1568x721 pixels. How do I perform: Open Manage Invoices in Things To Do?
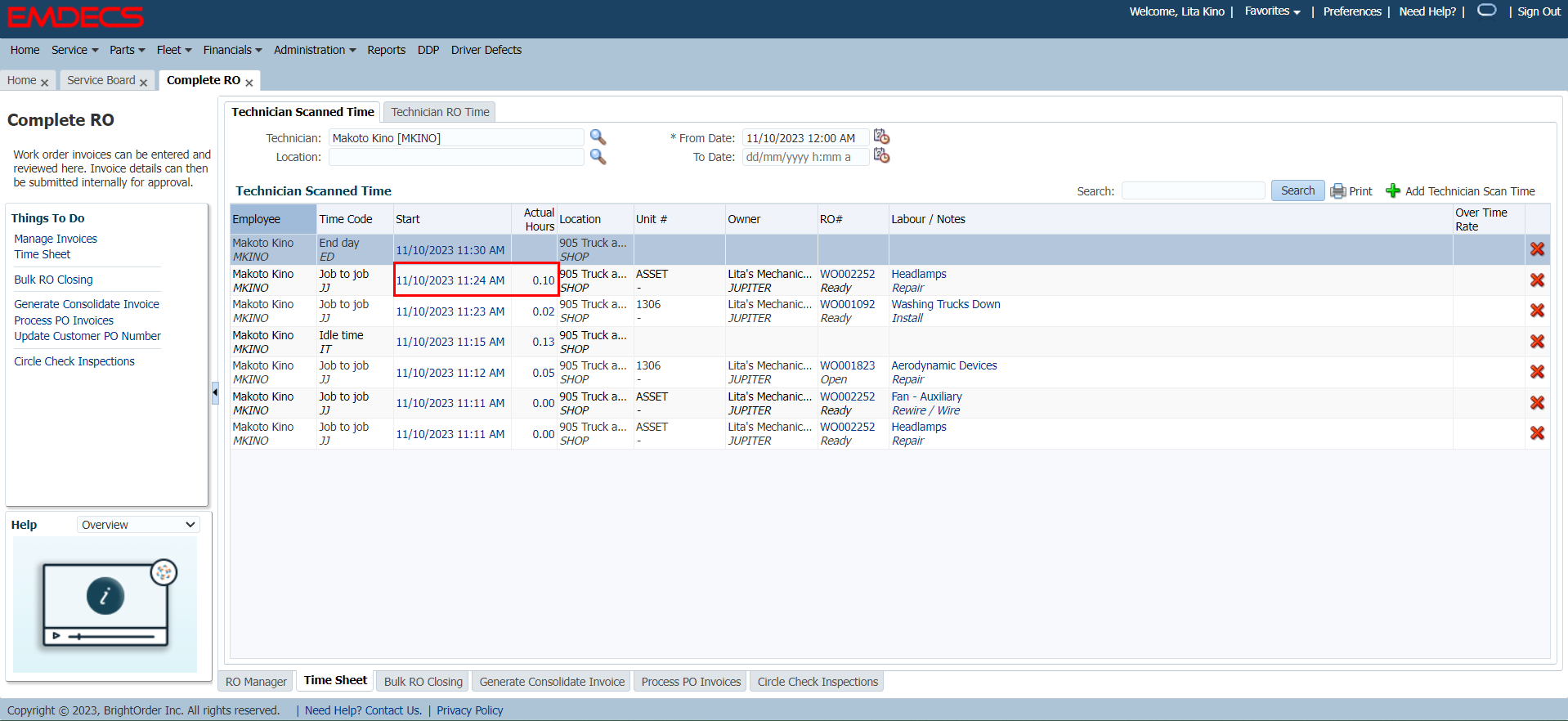(56, 239)
